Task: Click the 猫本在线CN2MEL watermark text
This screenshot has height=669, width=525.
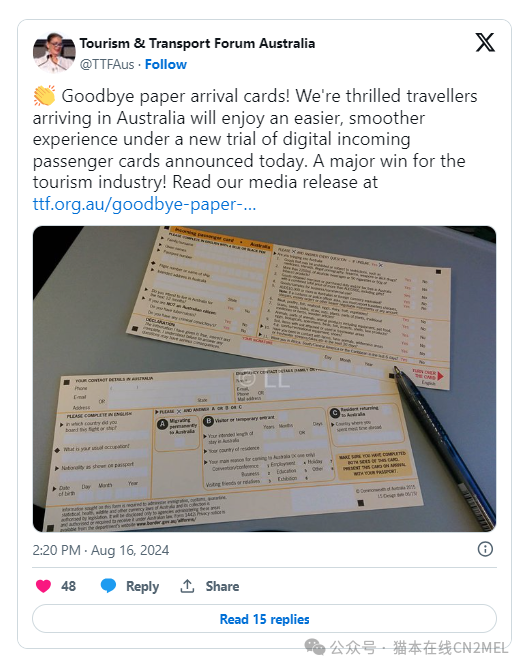Action: pos(450,648)
